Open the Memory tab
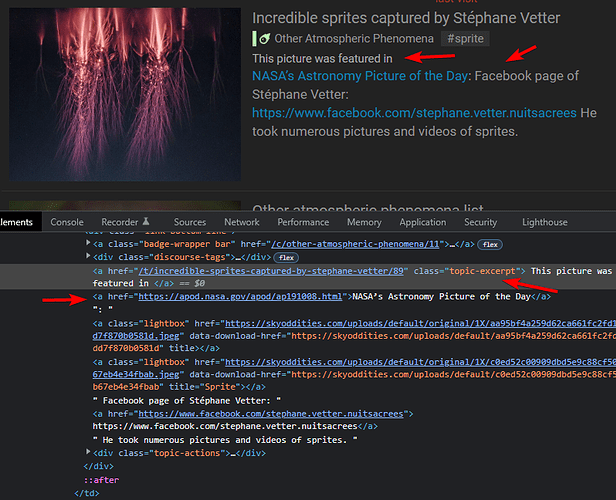Screen dimensions: 616x500 364,222
